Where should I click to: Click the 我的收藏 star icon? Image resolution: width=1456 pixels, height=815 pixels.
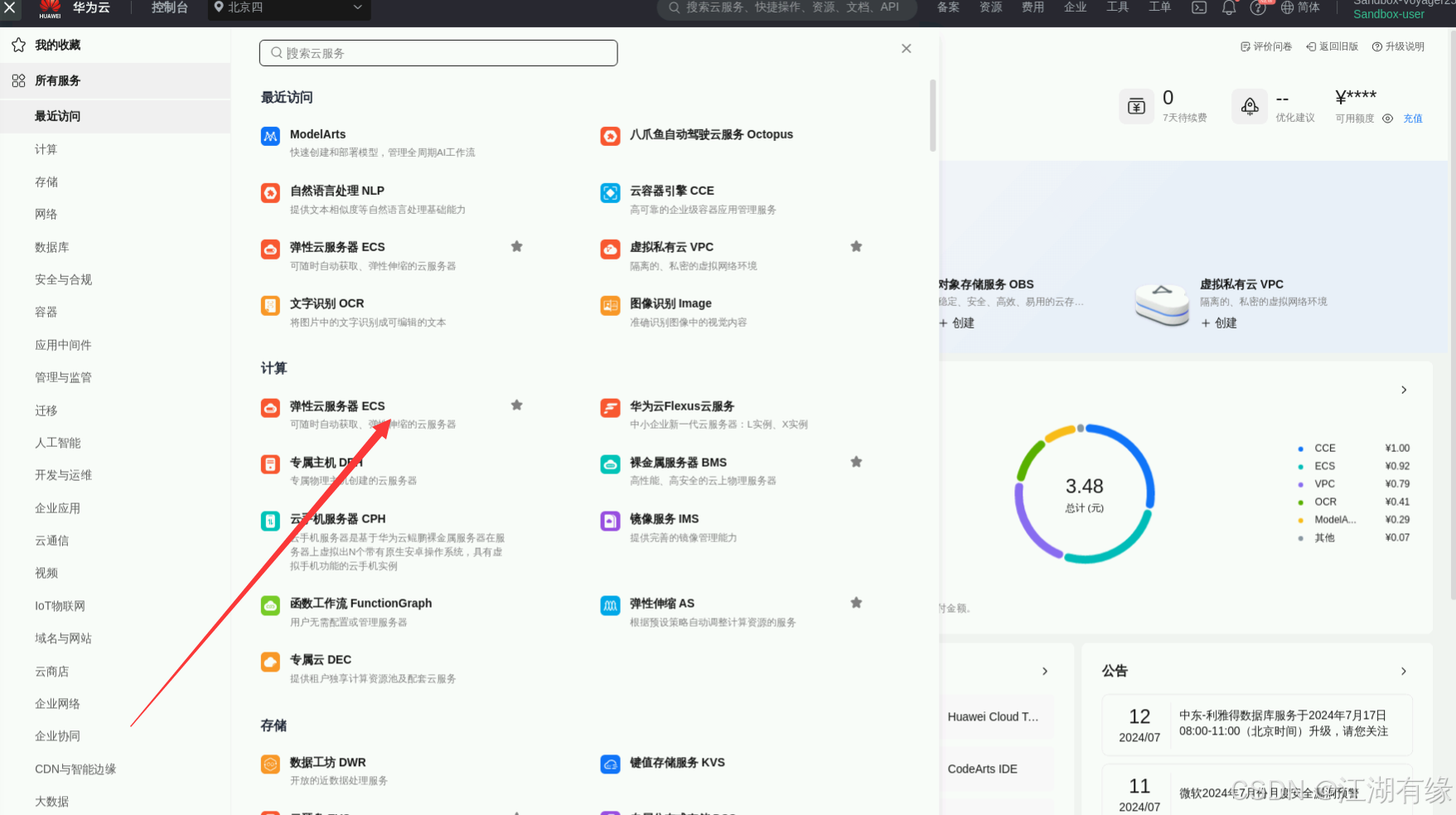pos(18,45)
